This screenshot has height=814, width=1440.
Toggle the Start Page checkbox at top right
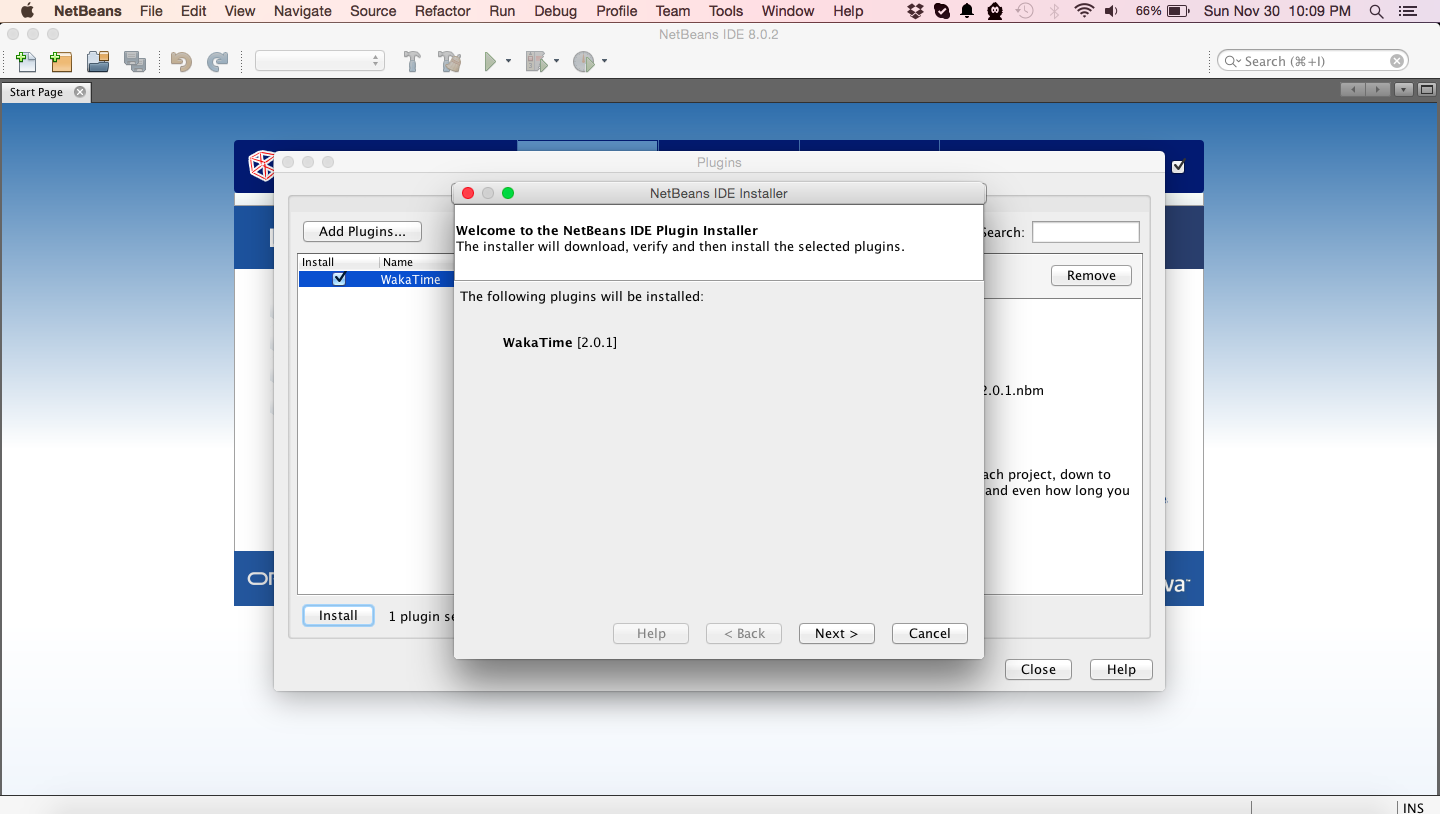point(1178,167)
